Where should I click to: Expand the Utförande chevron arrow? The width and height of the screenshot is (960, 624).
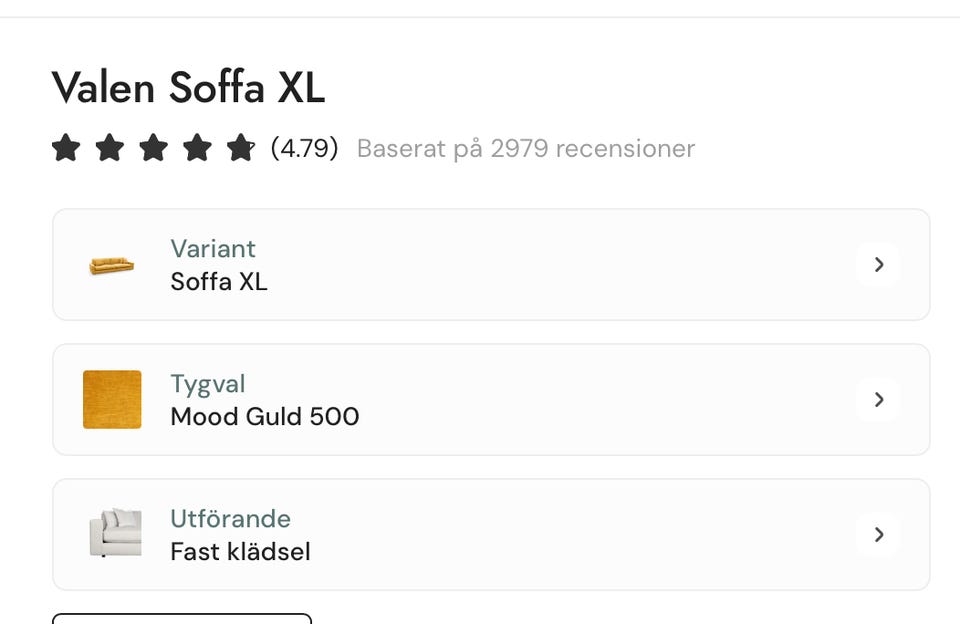point(879,535)
